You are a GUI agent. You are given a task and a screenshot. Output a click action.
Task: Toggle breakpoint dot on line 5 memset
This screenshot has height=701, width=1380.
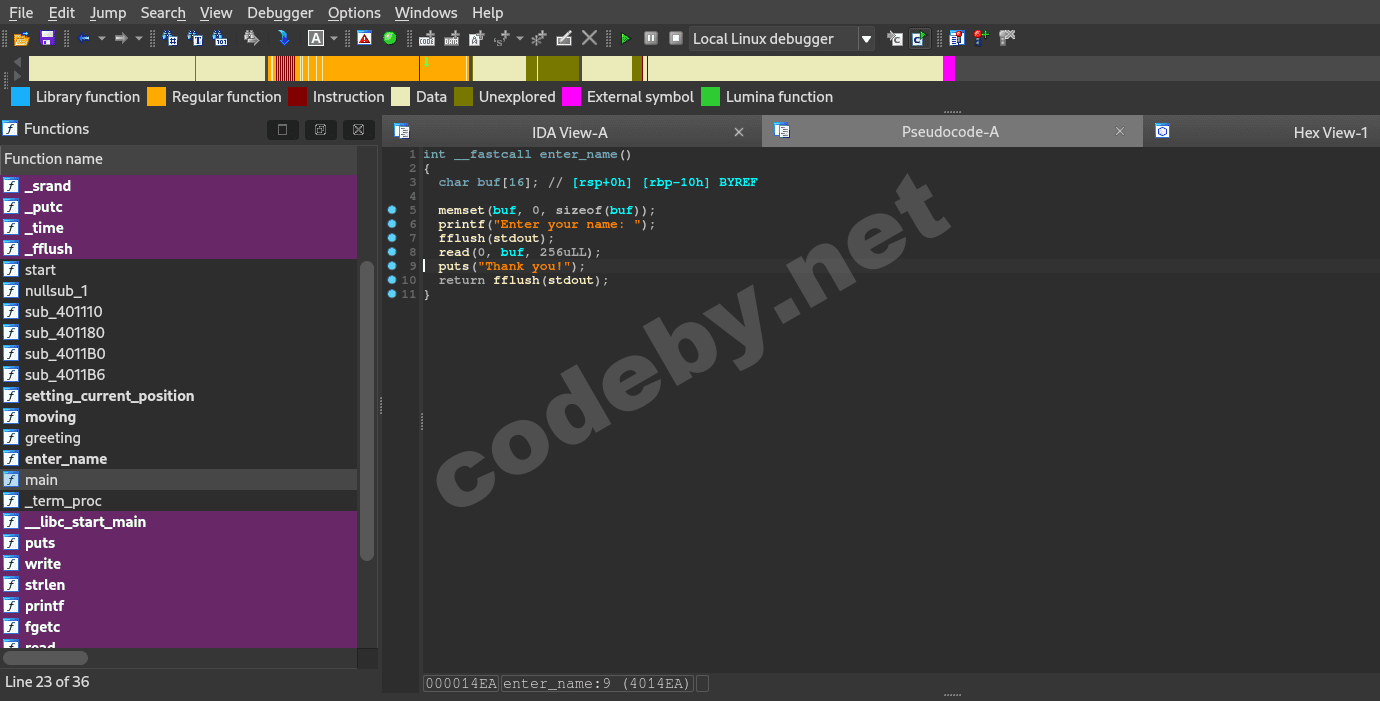pyautogui.click(x=392, y=210)
